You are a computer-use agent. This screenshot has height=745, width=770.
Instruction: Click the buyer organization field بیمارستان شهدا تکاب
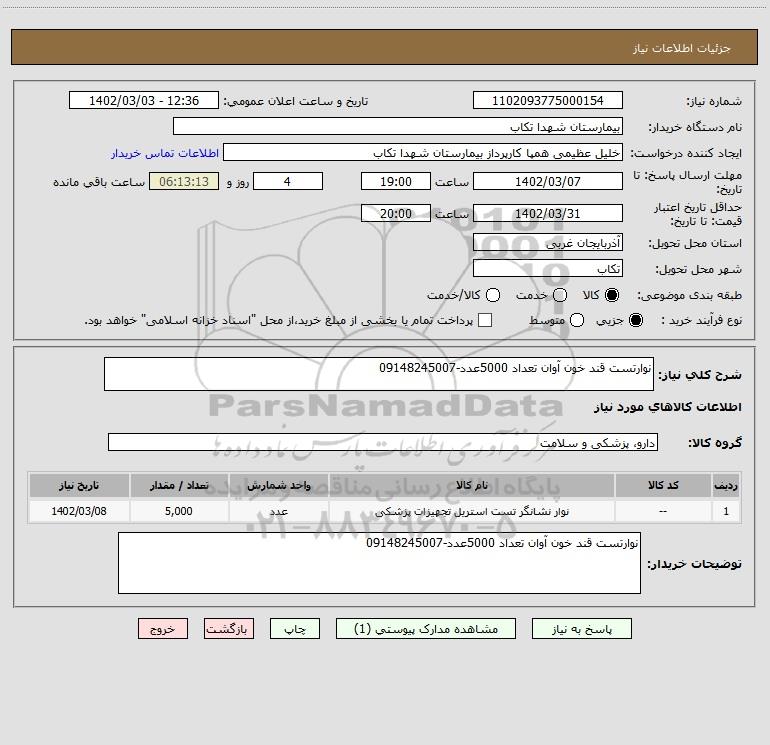coord(398,126)
